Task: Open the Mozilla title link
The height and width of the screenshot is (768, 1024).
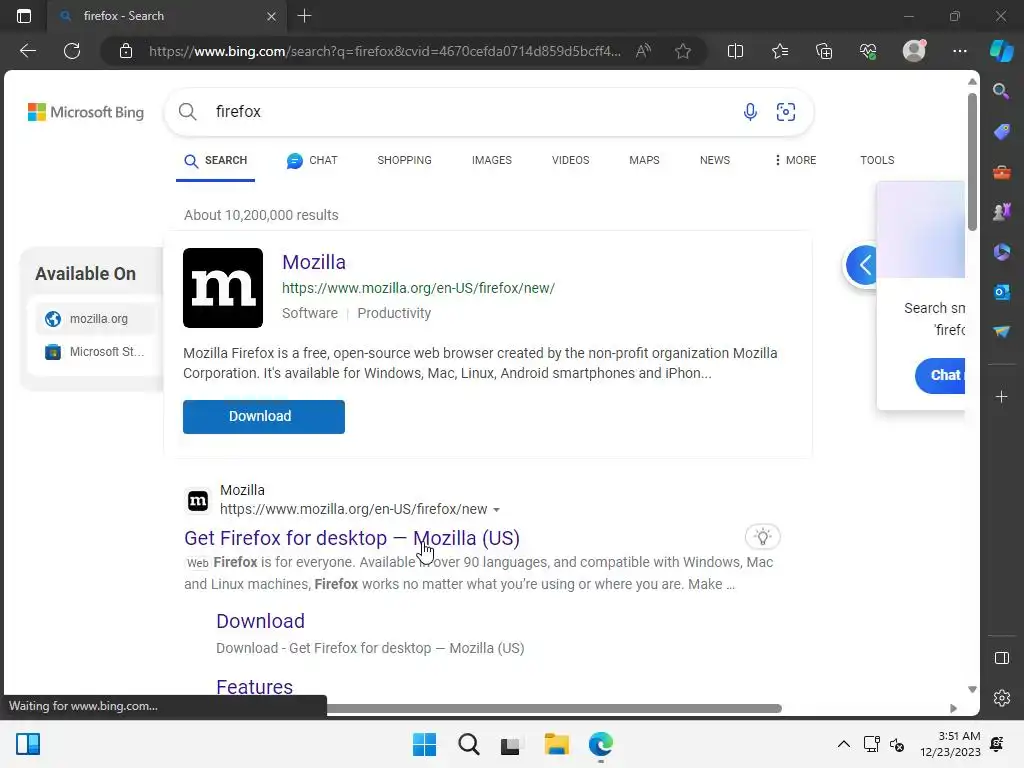Action: (x=314, y=262)
